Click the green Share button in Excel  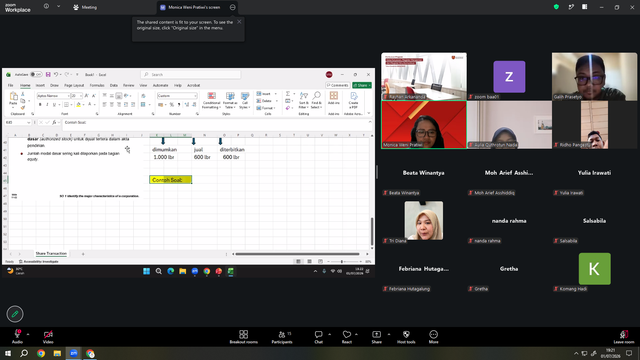click(362, 85)
